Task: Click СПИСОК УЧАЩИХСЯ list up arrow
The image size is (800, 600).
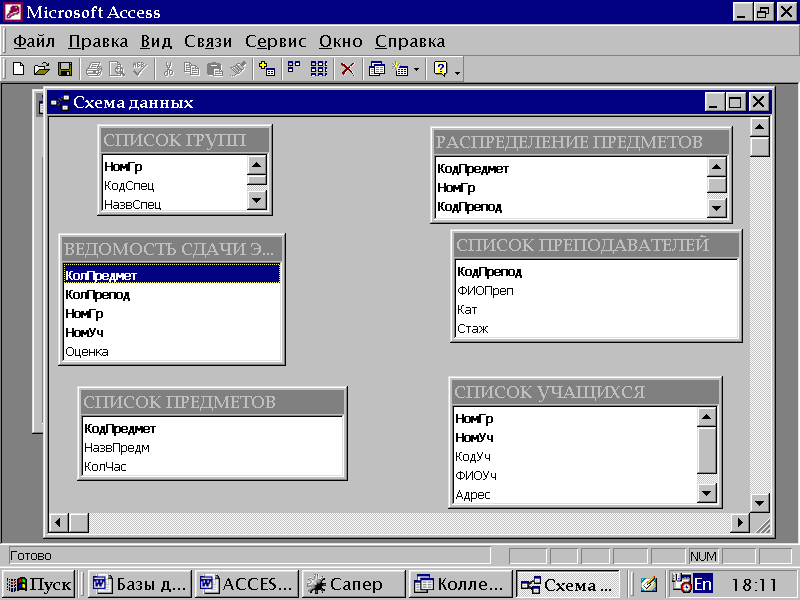Action: coord(707,418)
